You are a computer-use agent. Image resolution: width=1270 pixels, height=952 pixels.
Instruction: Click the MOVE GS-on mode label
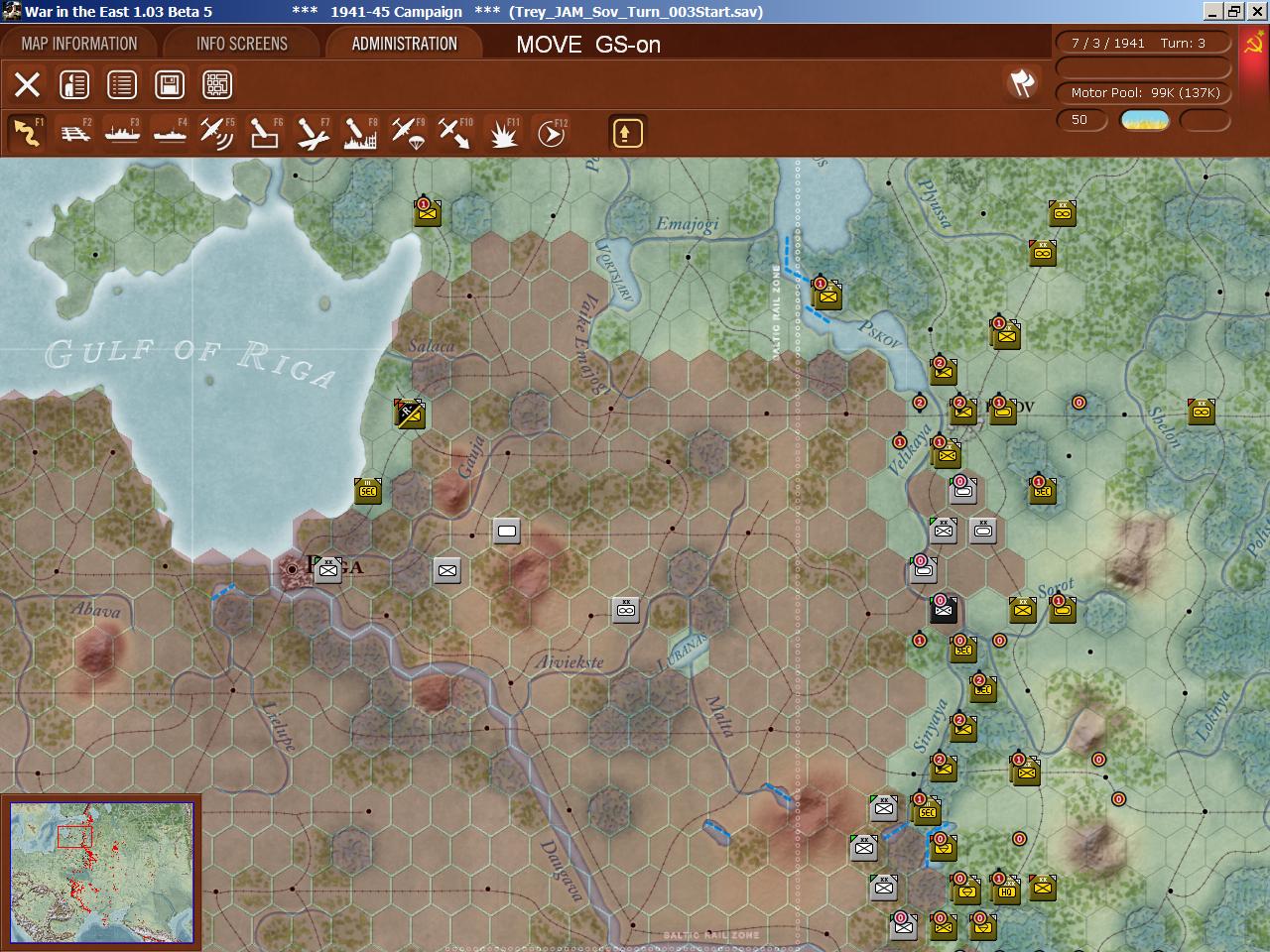pyautogui.click(x=588, y=45)
